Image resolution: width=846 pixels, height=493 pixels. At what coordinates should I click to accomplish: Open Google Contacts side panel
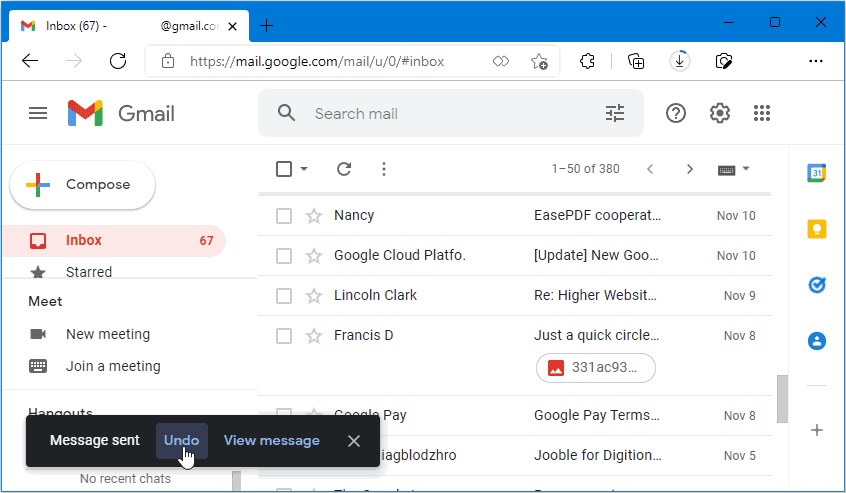coord(817,341)
